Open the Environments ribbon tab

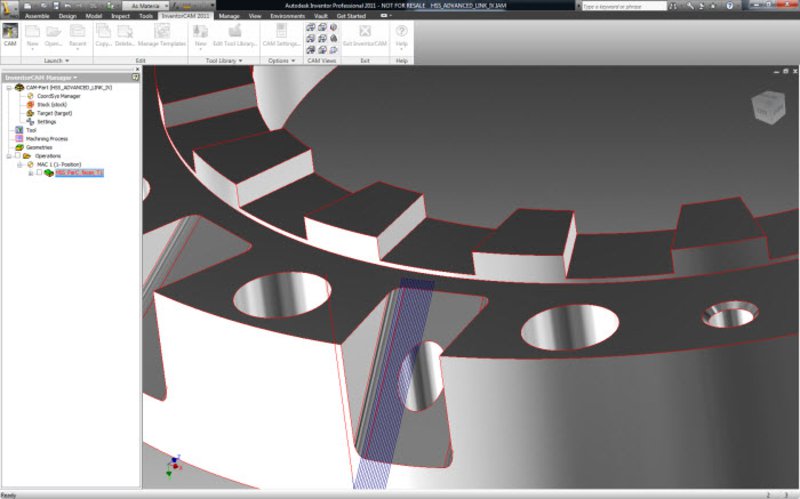coord(287,17)
